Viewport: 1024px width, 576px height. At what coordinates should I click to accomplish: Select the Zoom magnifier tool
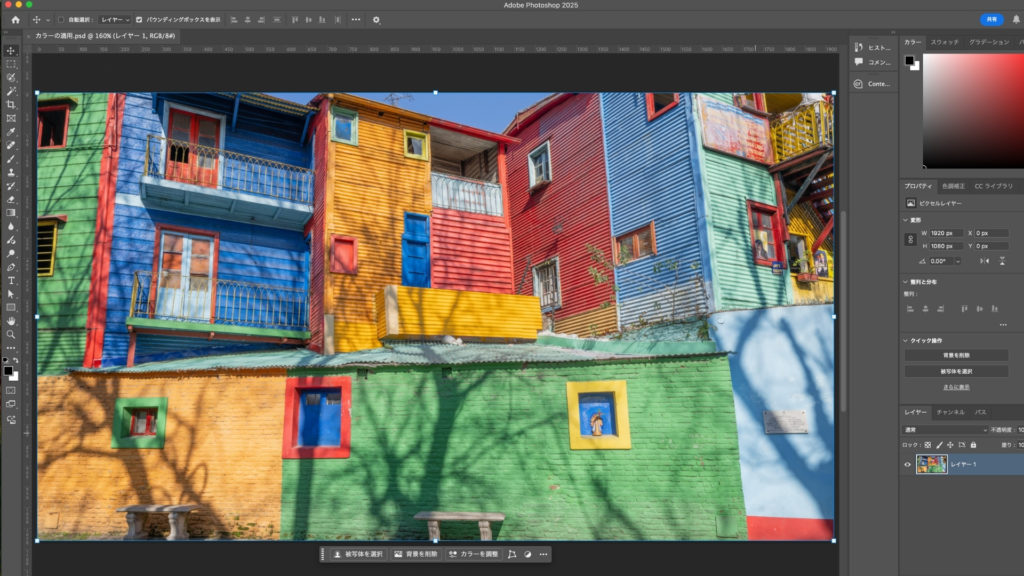point(11,335)
